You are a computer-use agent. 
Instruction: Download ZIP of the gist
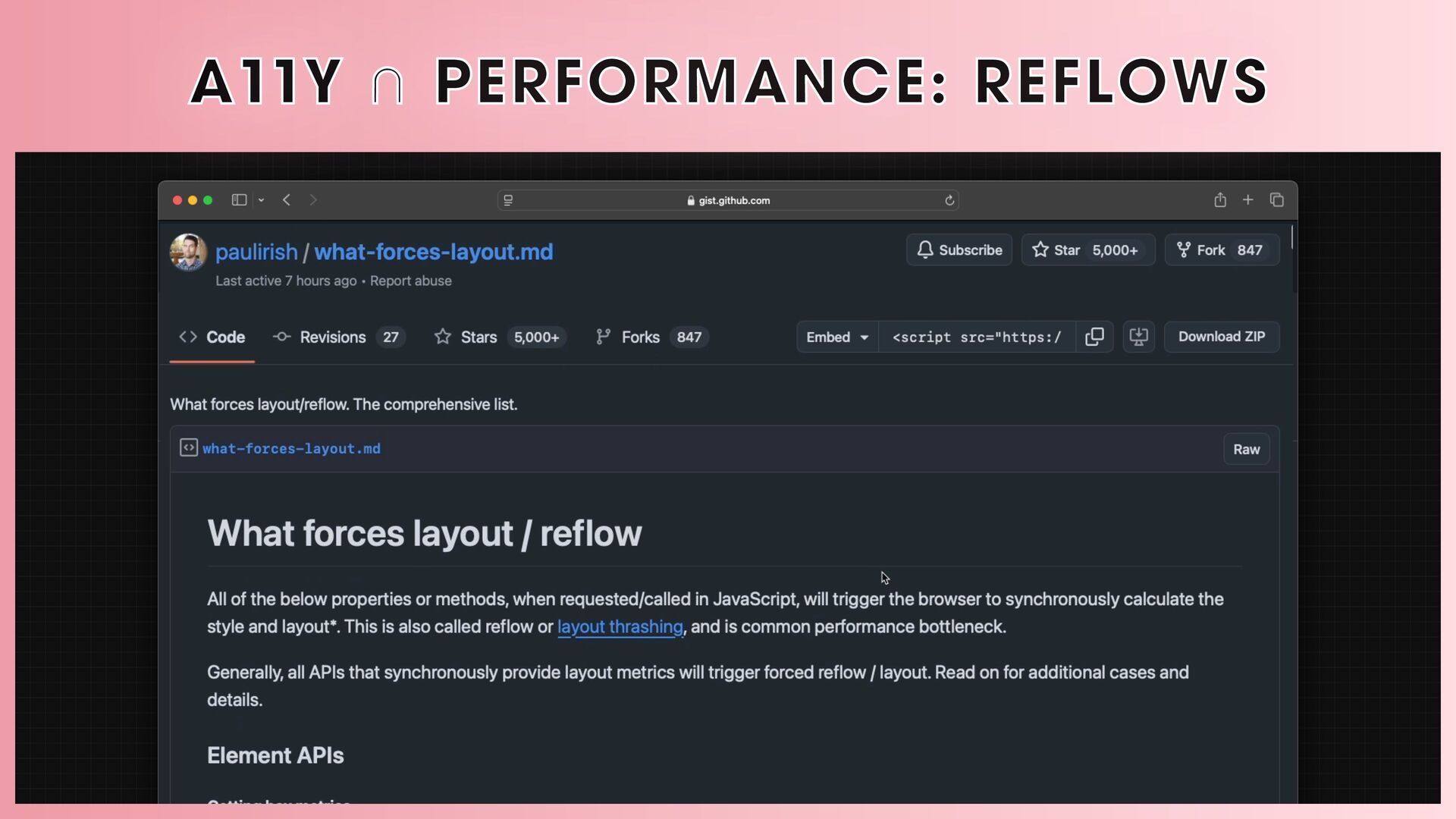click(1221, 337)
